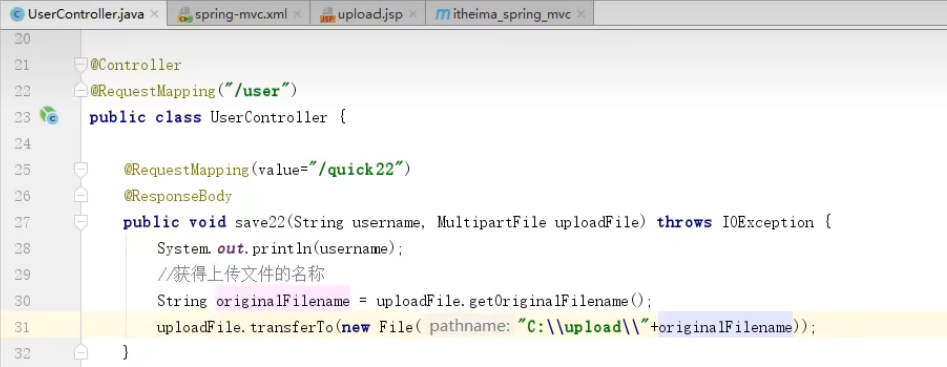Click line number 24 in the gutter
Image resolution: width=947 pixels, height=367 pixels.
(22, 144)
